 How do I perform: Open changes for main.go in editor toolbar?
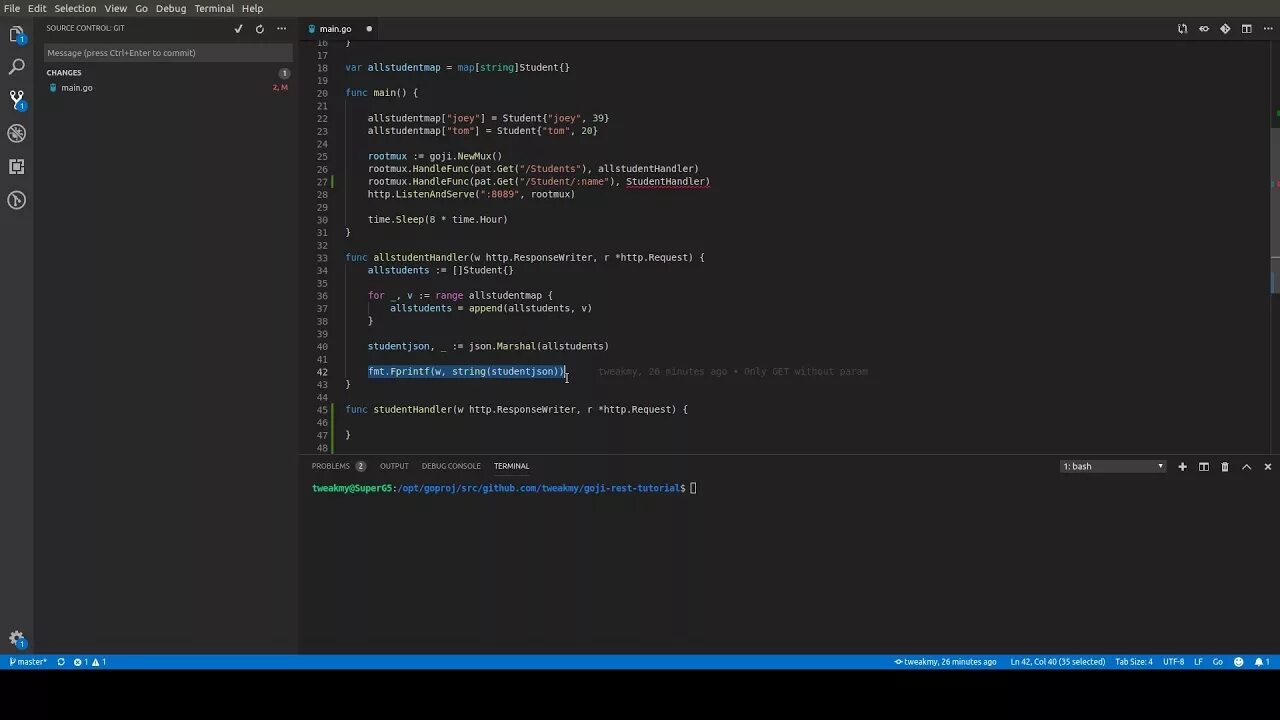pos(1182,29)
